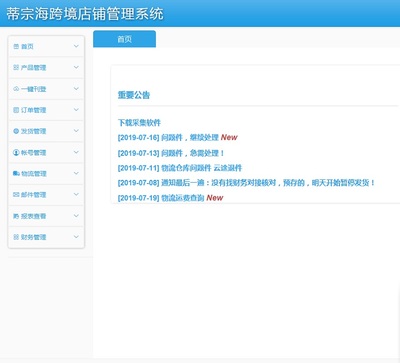Open the 帐号管理 menu label
Viewport: 400px width, 363px height.
coord(33,153)
